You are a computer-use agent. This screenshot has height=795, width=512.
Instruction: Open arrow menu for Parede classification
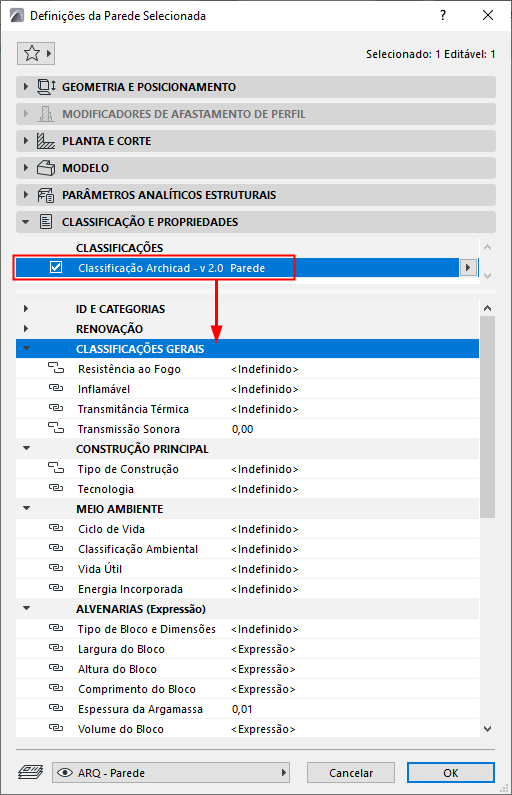[x=468, y=267]
